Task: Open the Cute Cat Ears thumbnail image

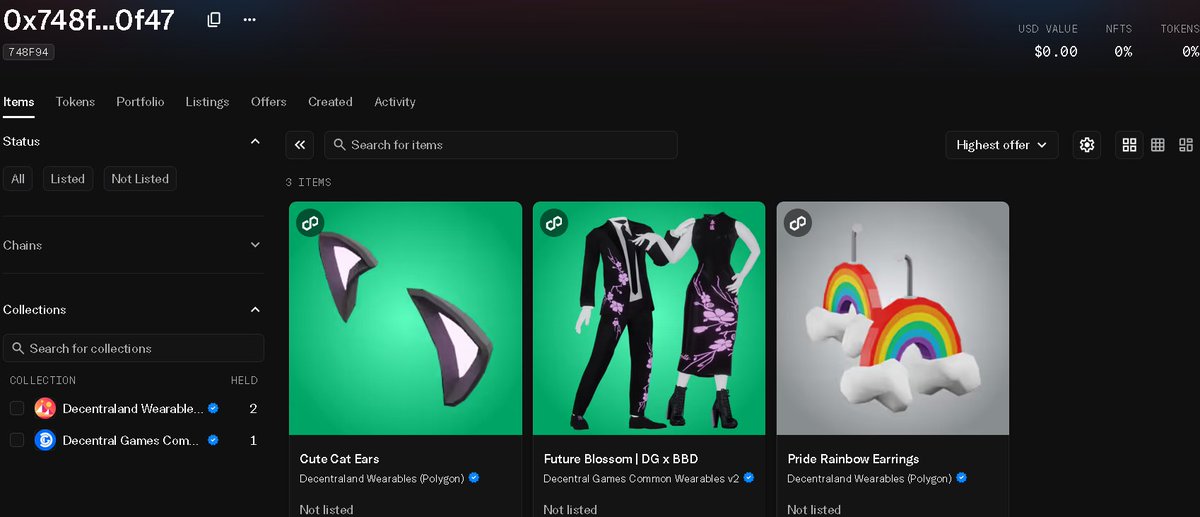Action: coord(405,318)
